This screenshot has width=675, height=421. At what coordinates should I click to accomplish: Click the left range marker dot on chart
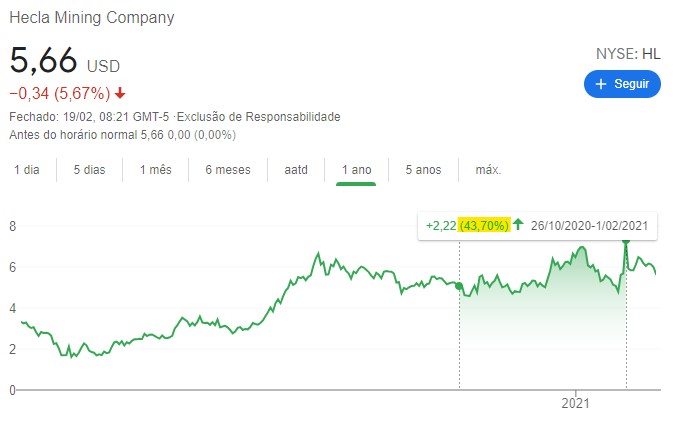coord(459,287)
